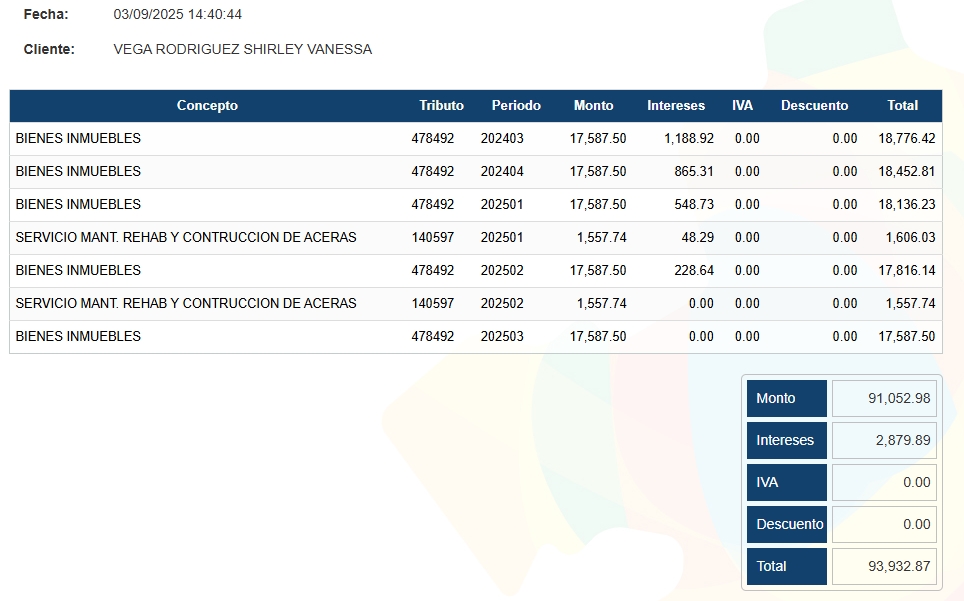Viewport: 964px width, 601px height.
Task: Click the Monto summary field showing 91,052.98
Action: tap(884, 398)
